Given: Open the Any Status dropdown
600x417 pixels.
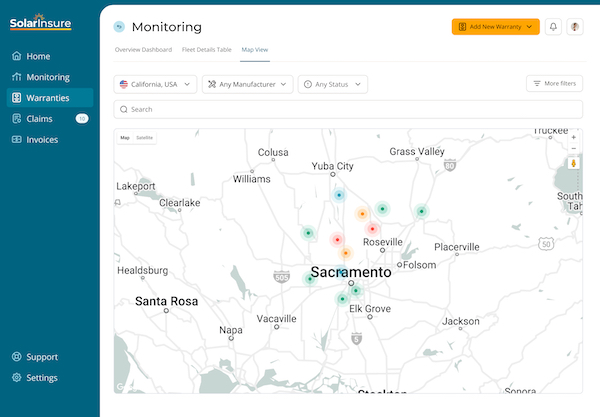Looking at the screenshot, I should (333, 85).
